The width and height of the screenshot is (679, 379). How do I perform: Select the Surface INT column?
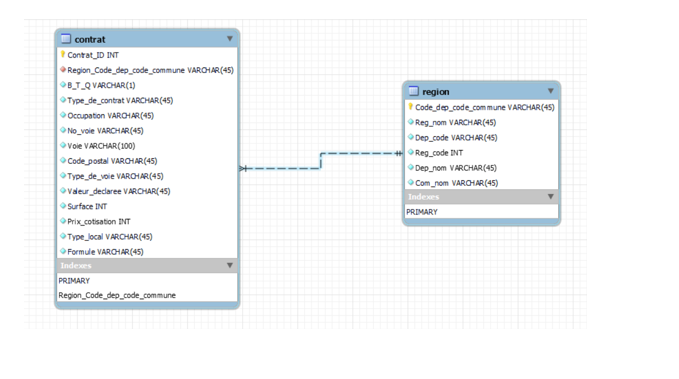click(x=87, y=207)
